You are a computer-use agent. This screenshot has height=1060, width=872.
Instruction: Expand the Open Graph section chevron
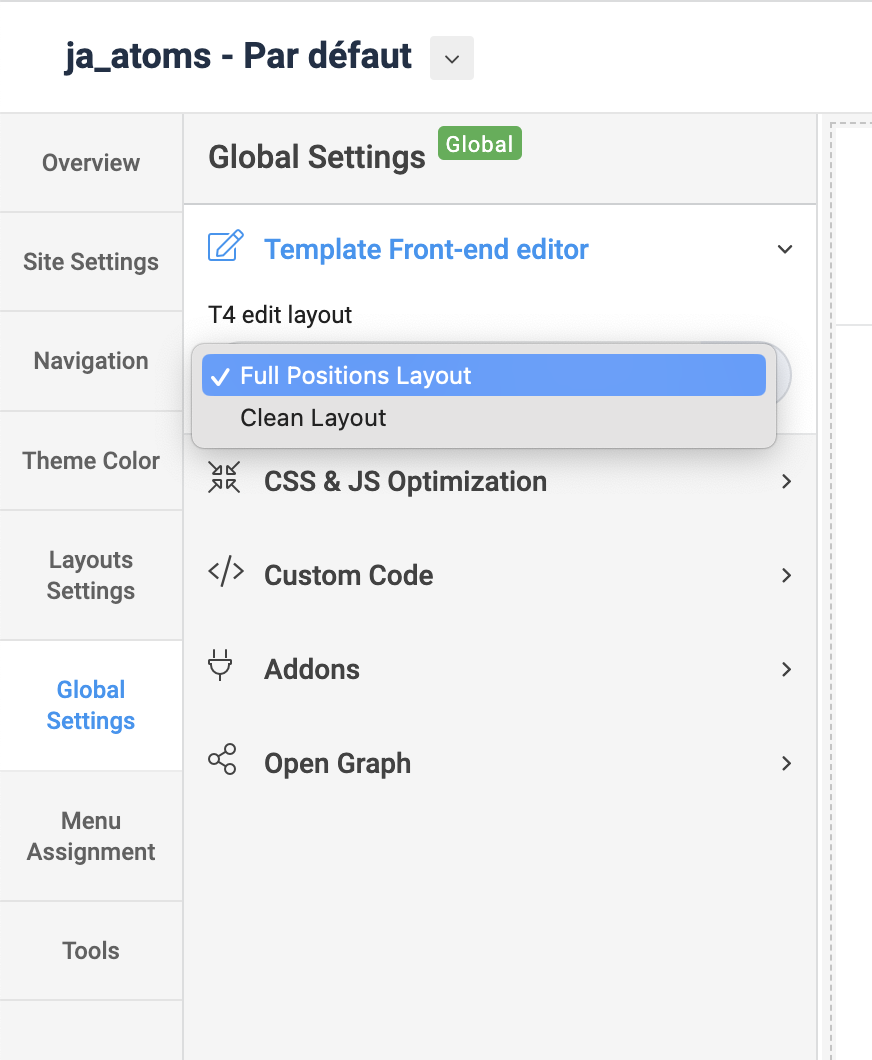(x=786, y=763)
